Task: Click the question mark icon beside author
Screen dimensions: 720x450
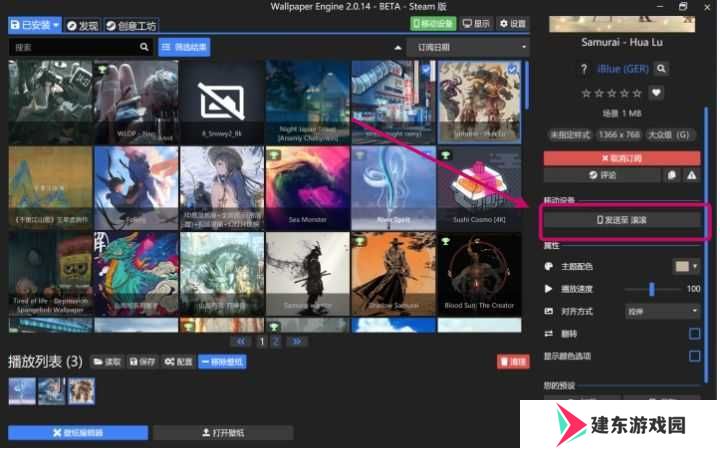Action: 584,69
